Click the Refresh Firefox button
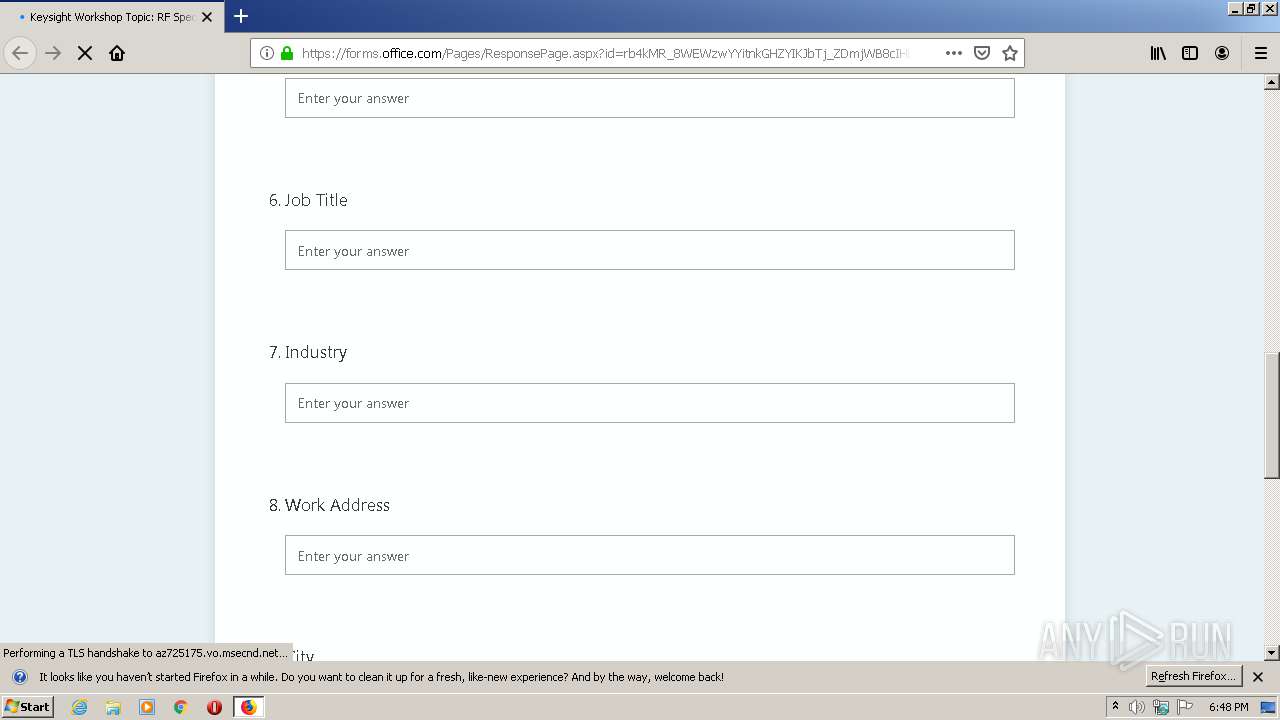The height and width of the screenshot is (720, 1280). point(1193,676)
